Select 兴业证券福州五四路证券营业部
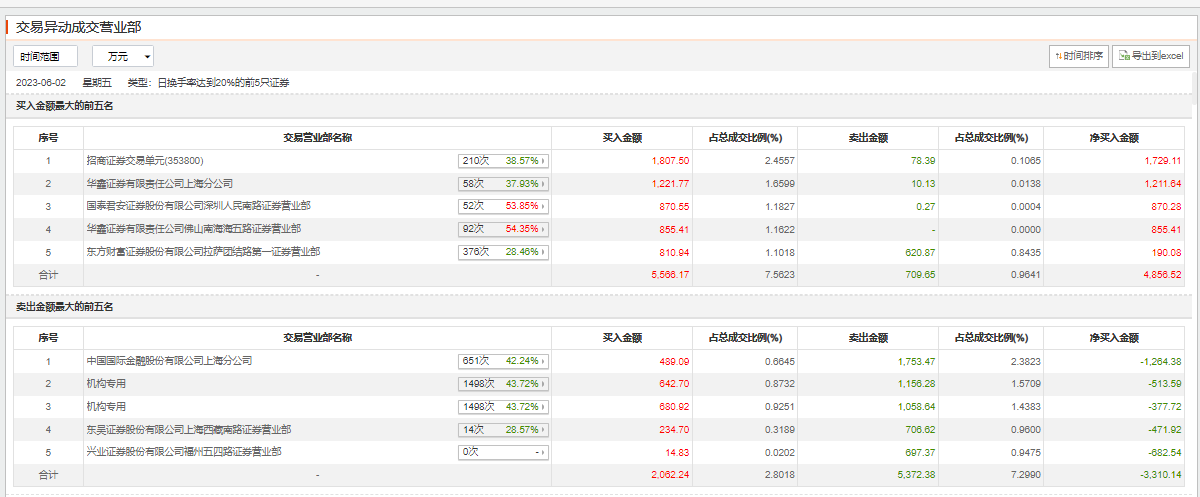The image size is (1200, 497). pos(184,453)
